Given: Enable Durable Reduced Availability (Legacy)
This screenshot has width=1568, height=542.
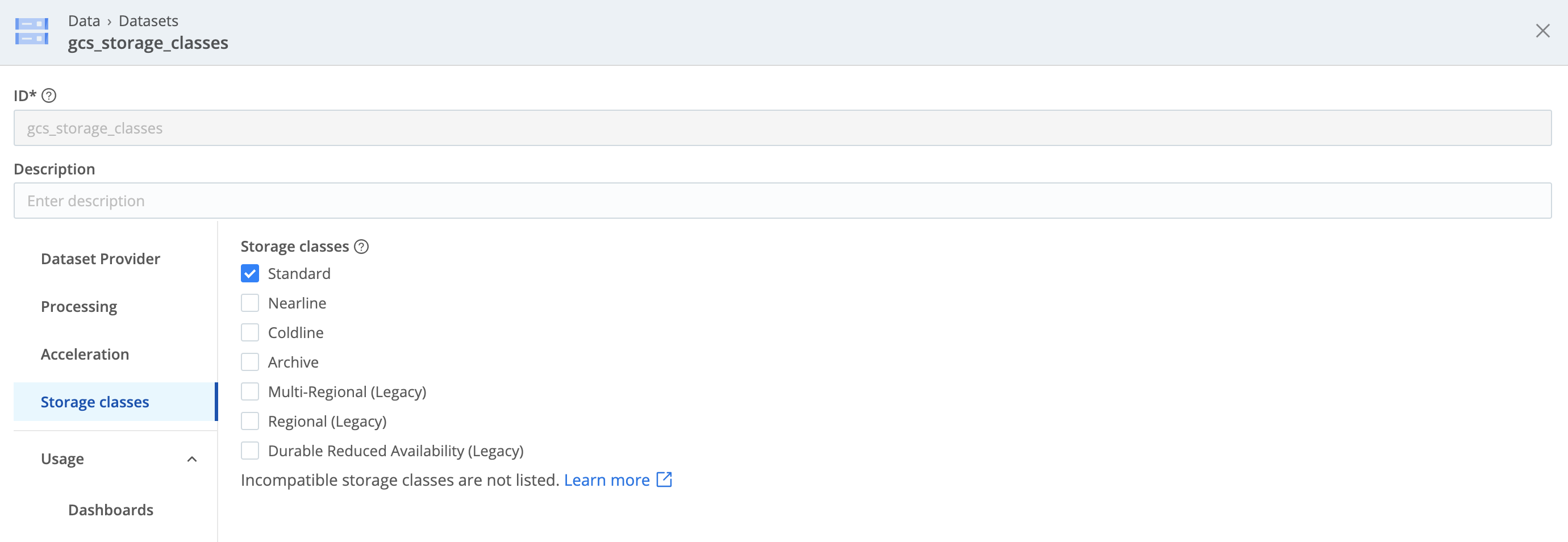Looking at the screenshot, I should point(249,450).
